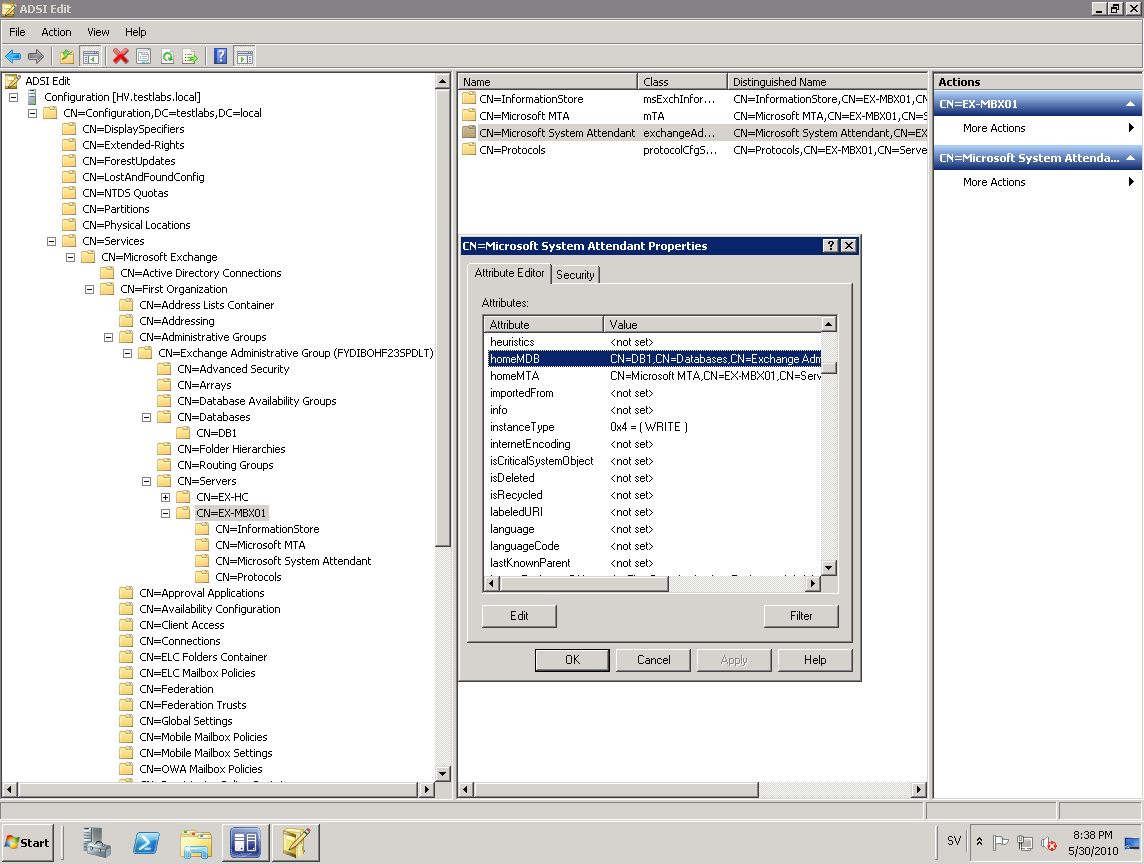Launch PowerShell from the taskbar
Image resolution: width=1144 pixels, height=864 pixels.
pyautogui.click(x=147, y=843)
